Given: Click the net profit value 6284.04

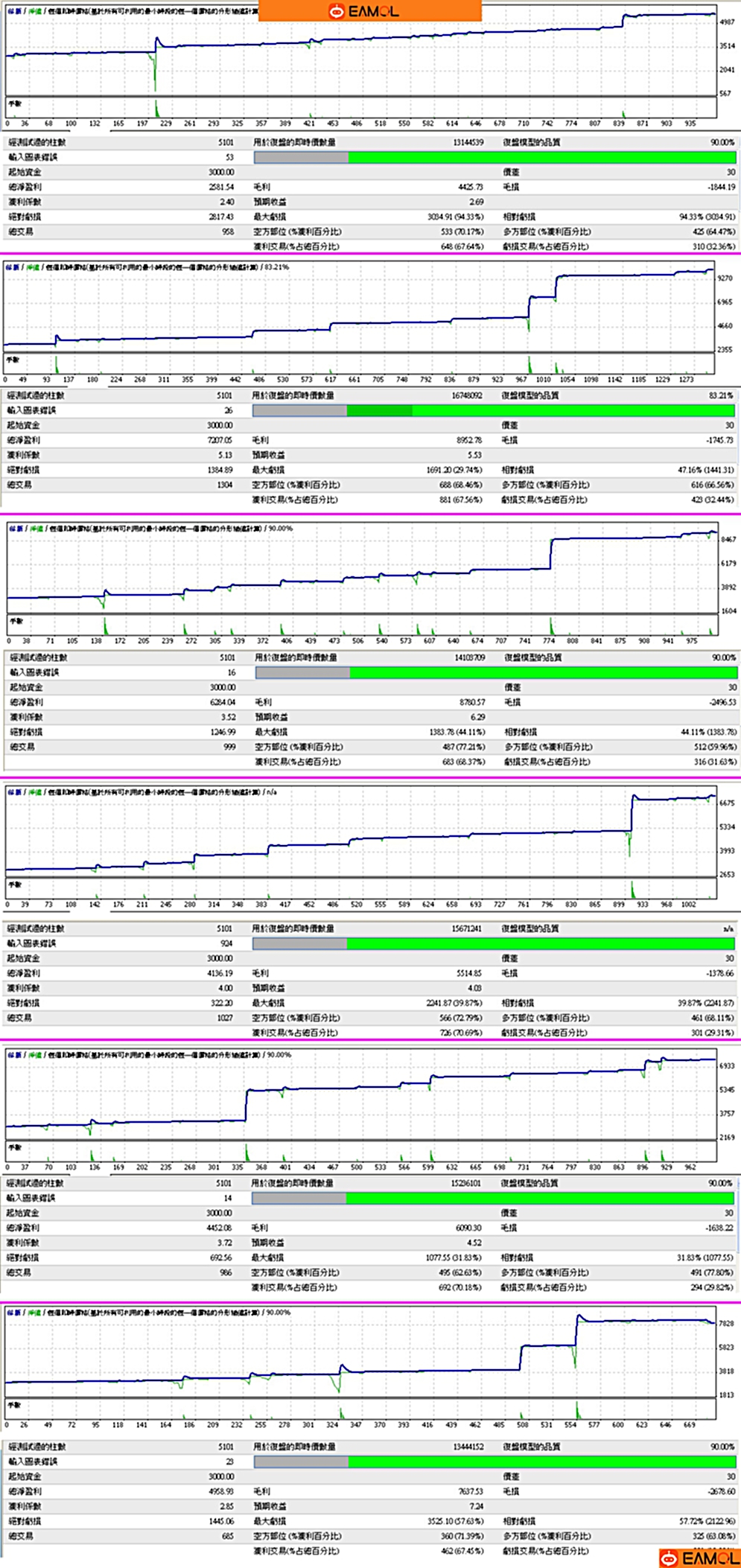Looking at the screenshot, I should point(223,702).
